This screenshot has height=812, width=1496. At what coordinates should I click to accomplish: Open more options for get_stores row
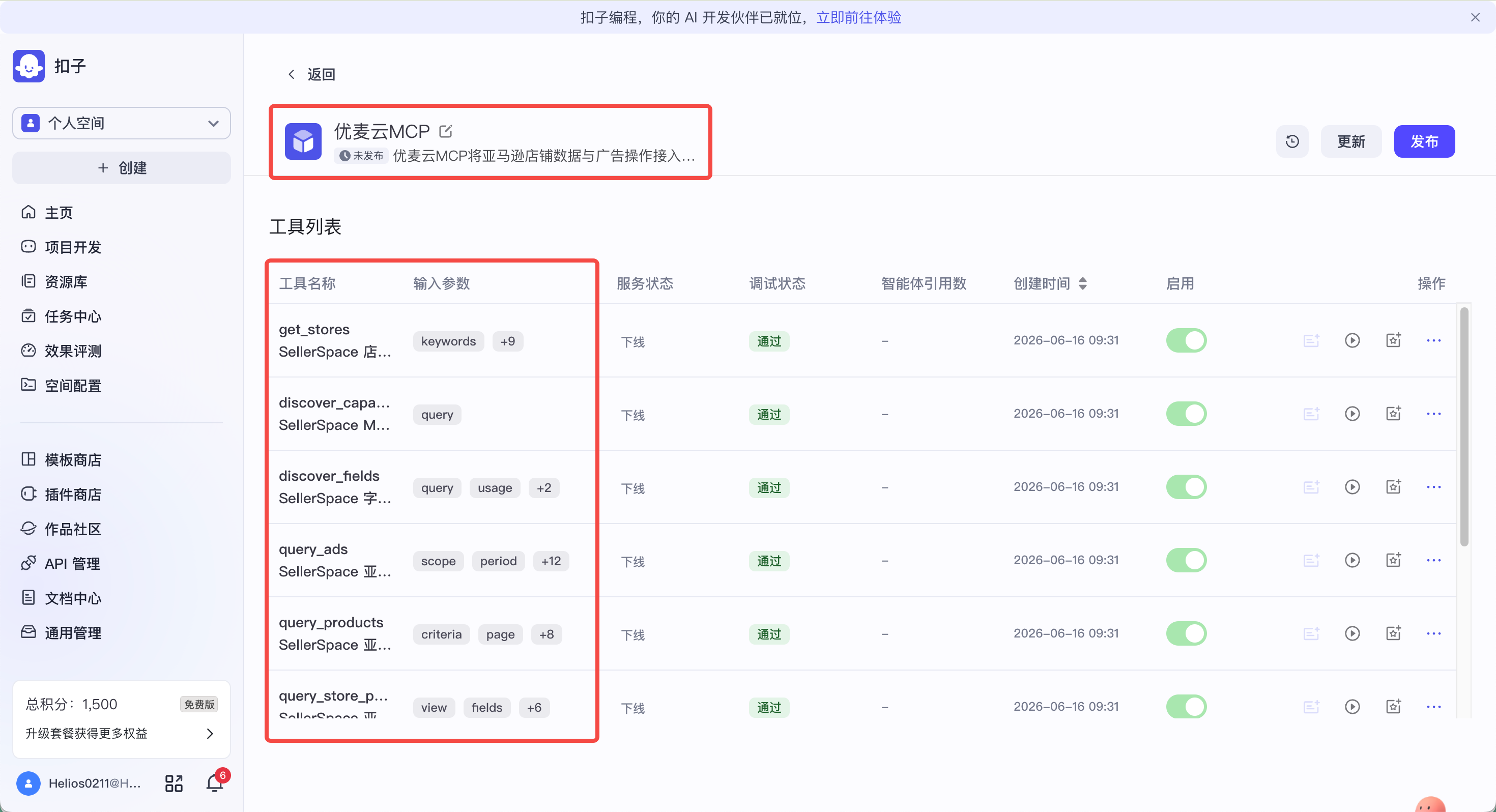click(x=1434, y=340)
